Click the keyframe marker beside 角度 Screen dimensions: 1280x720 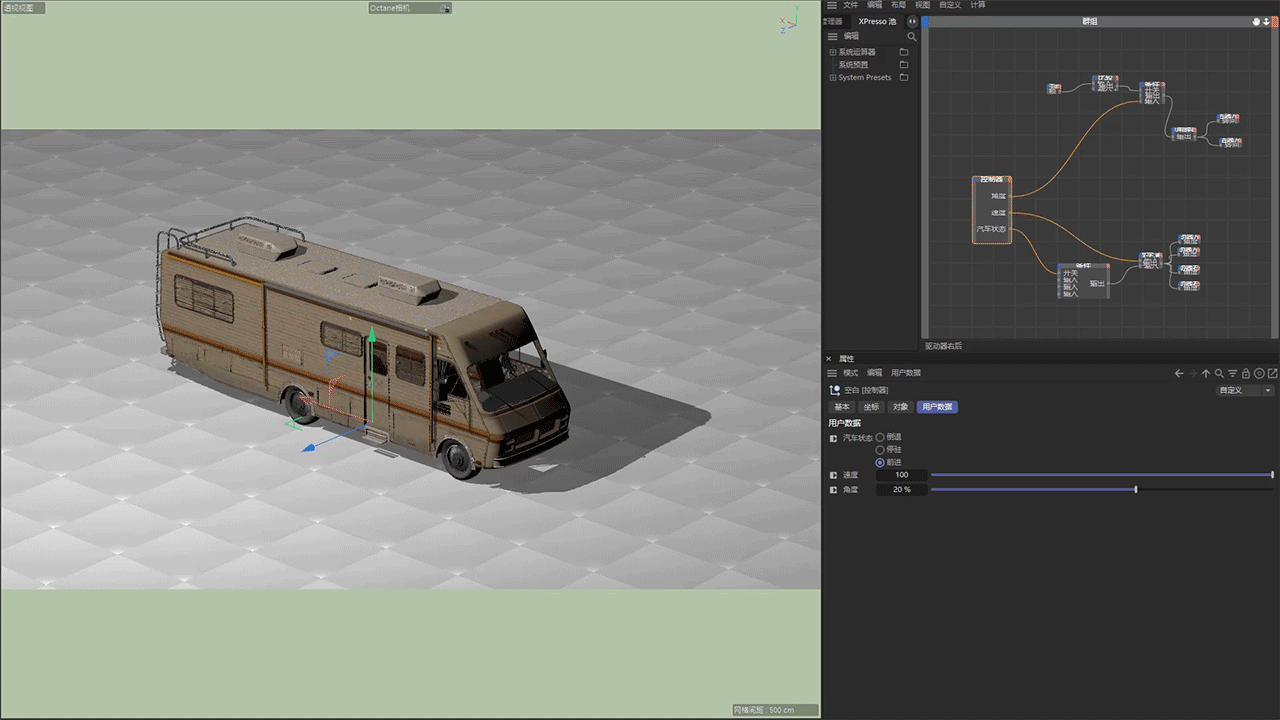[834, 490]
